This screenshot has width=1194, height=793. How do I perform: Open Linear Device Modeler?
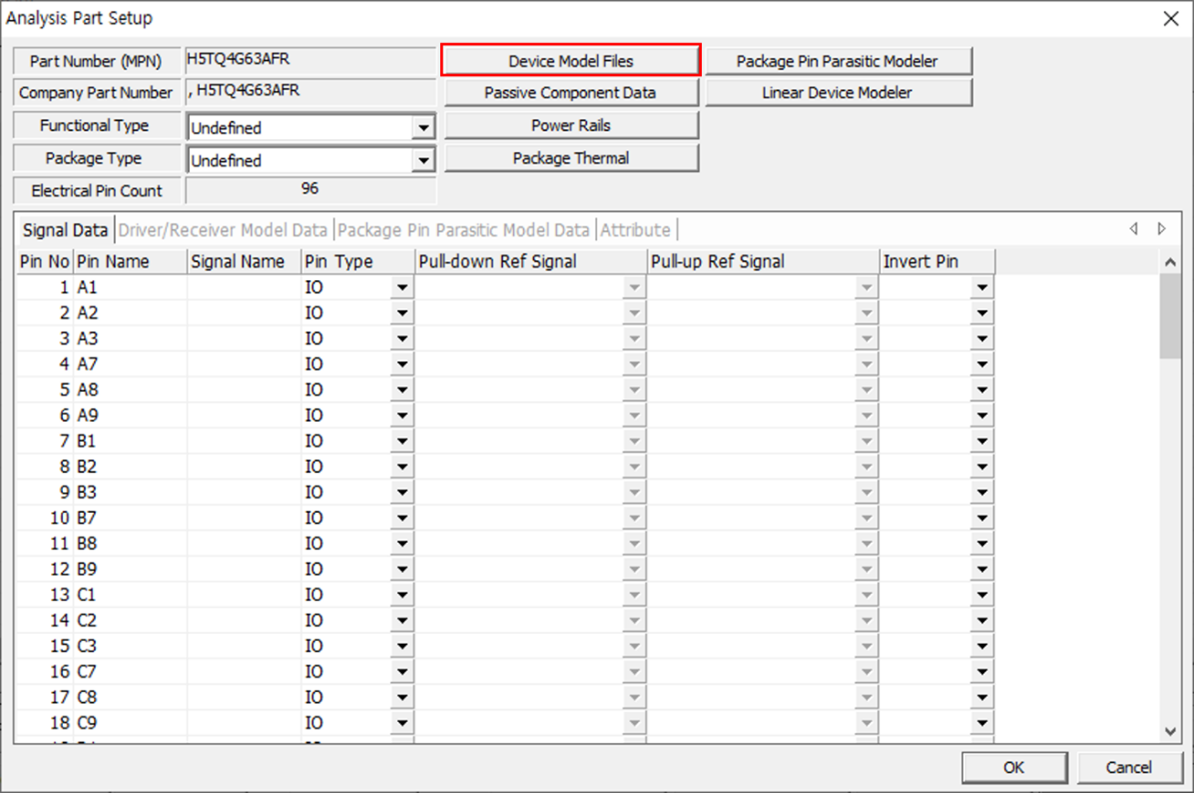point(837,93)
